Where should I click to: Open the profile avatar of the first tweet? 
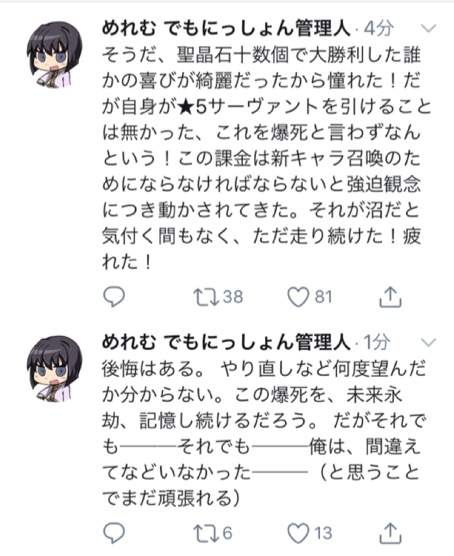click(54, 55)
